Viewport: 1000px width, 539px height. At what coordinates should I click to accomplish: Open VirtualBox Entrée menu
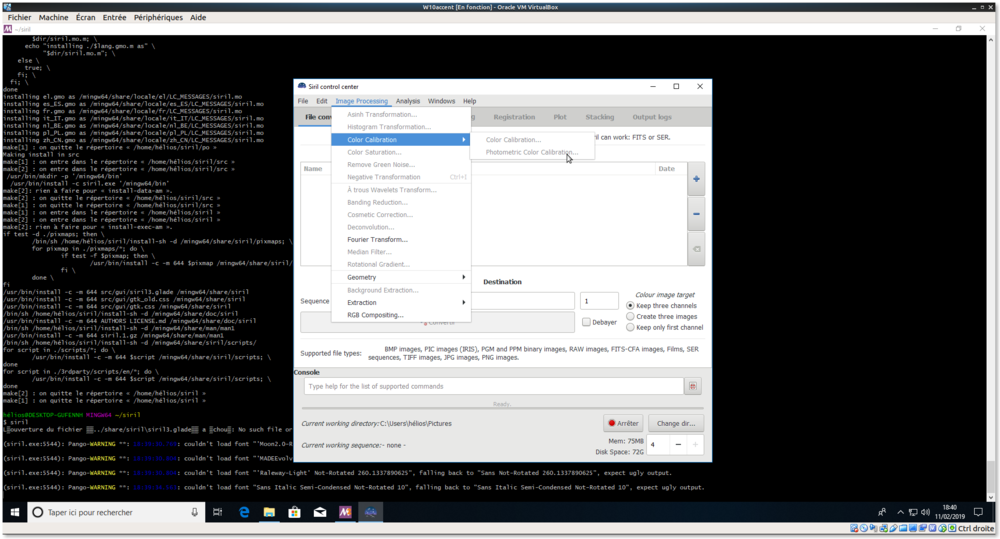tap(114, 17)
